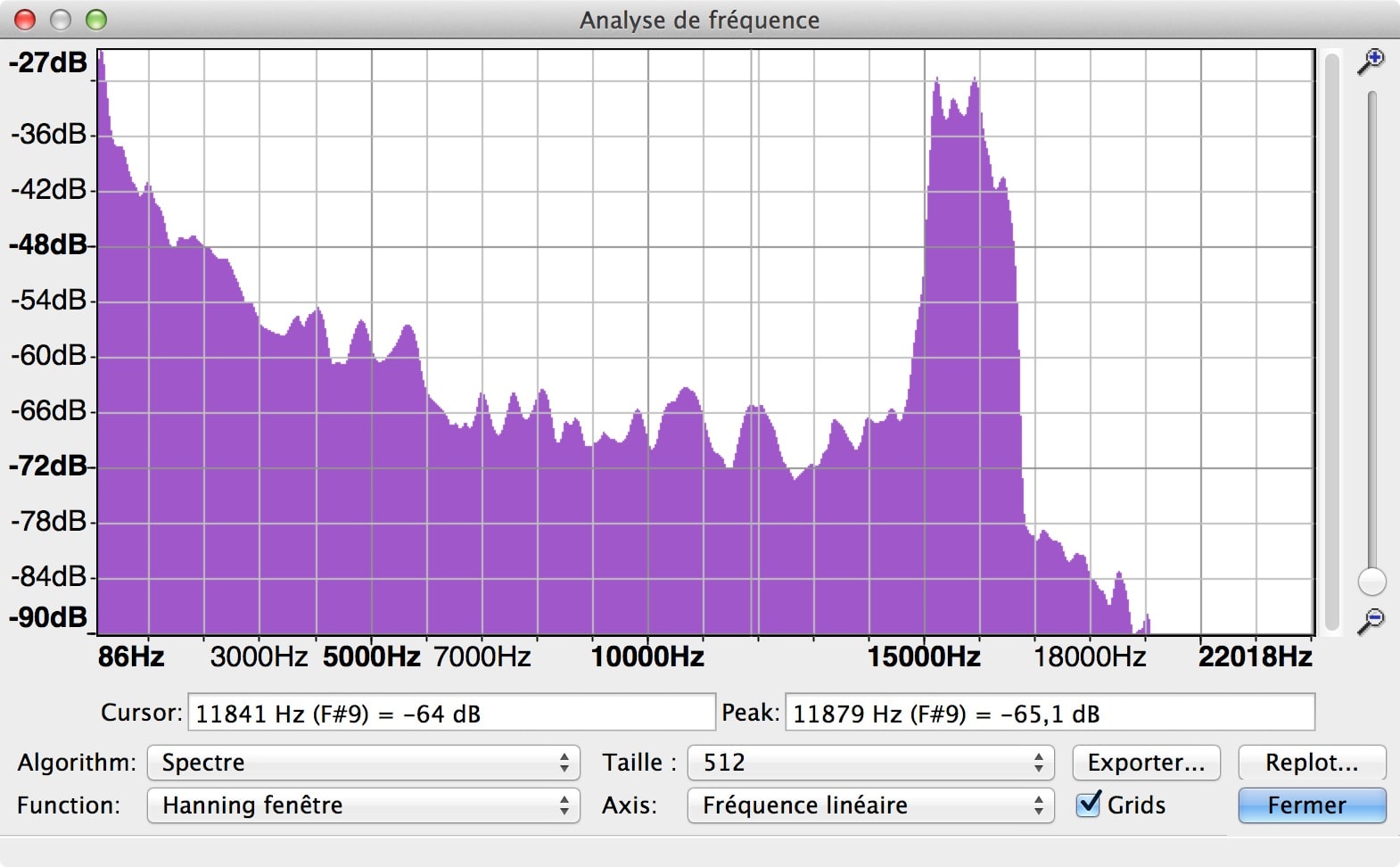Click the zoom-out magnifier icon
Viewport: 1400px width, 867px height.
point(1370,620)
